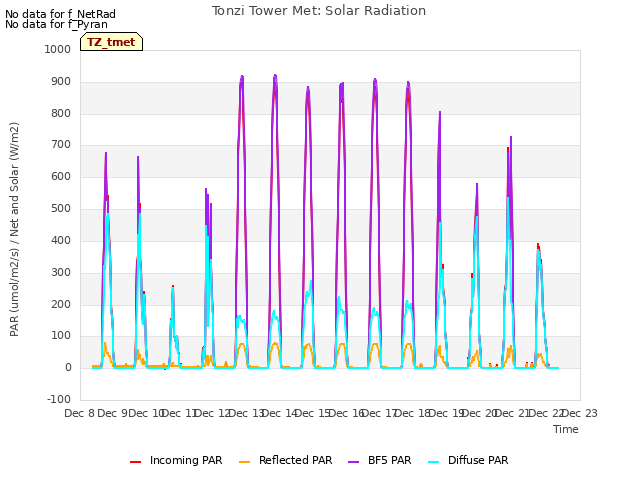
Task: Click the y-axis tick label 700
Action: (61, 144)
